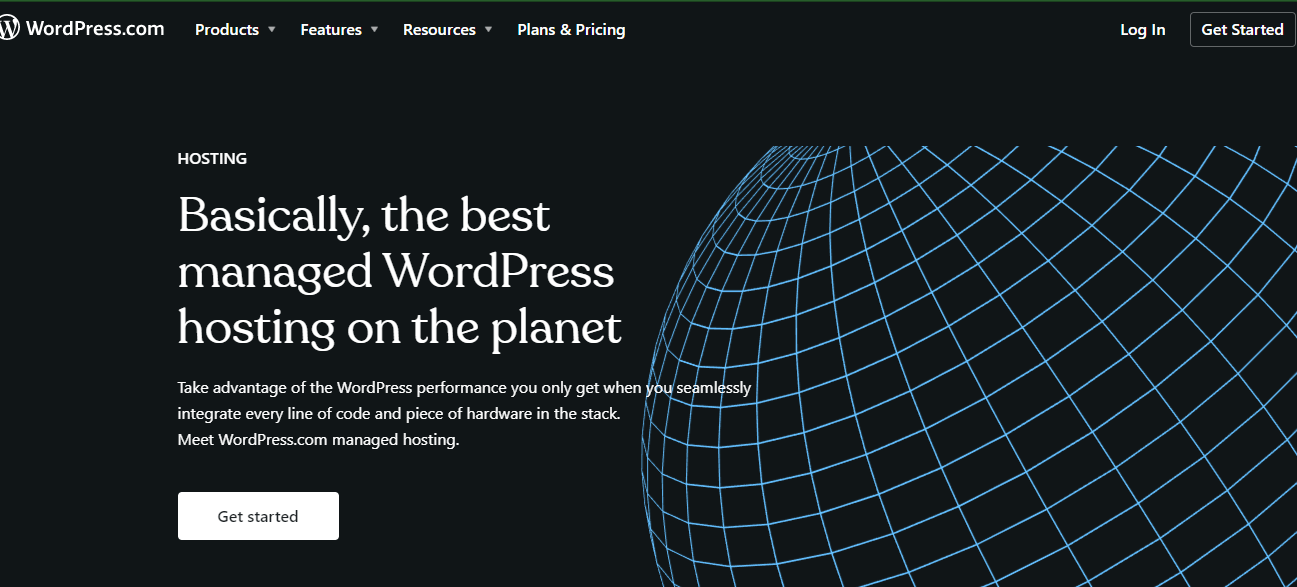This screenshot has width=1297, height=587.
Task: Open the Features menu
Action: 331,30
